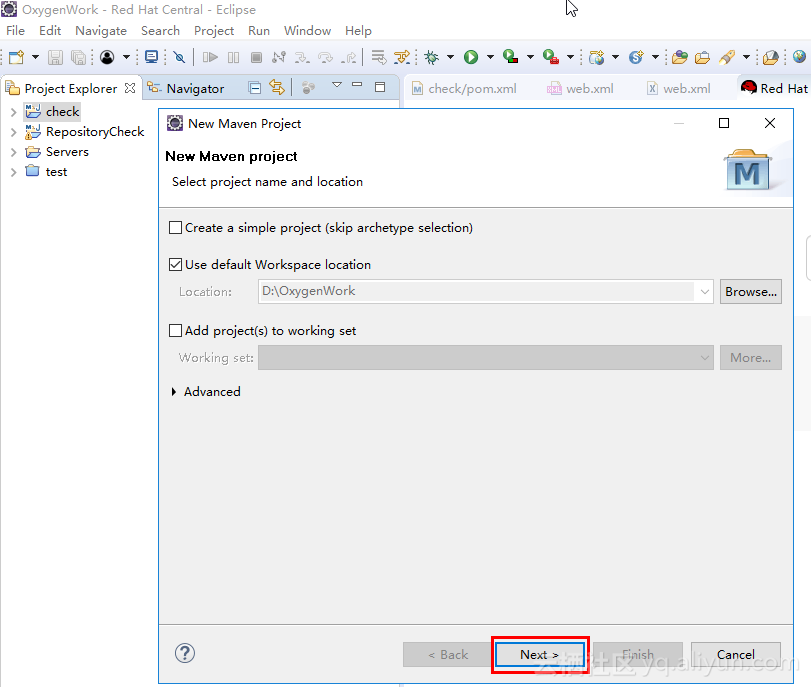Click the Step Over icon
The width and height of the screenshot is (811, 687).
(x=325, y=57)
